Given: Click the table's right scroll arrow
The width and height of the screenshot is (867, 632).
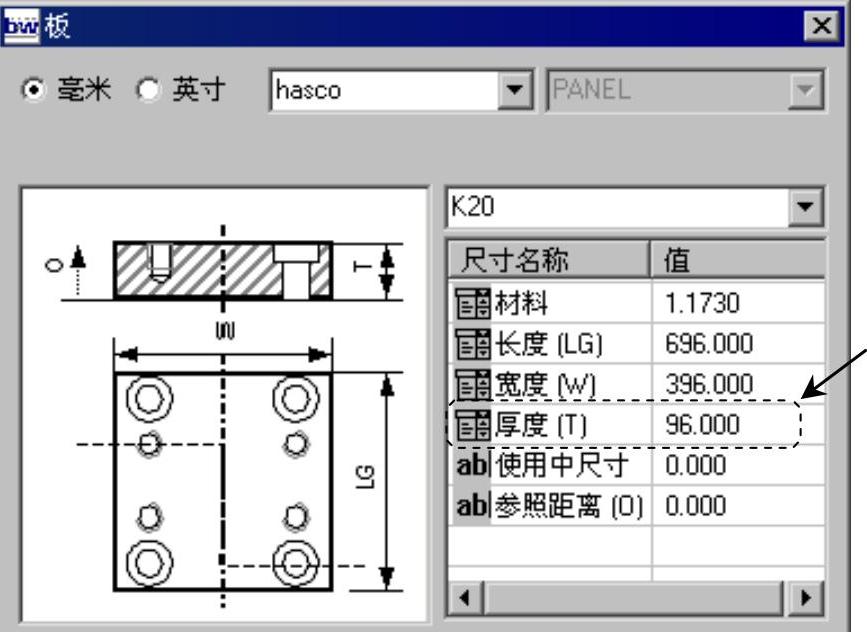Looking at the screenshot, I should click(x=805, y=598).
